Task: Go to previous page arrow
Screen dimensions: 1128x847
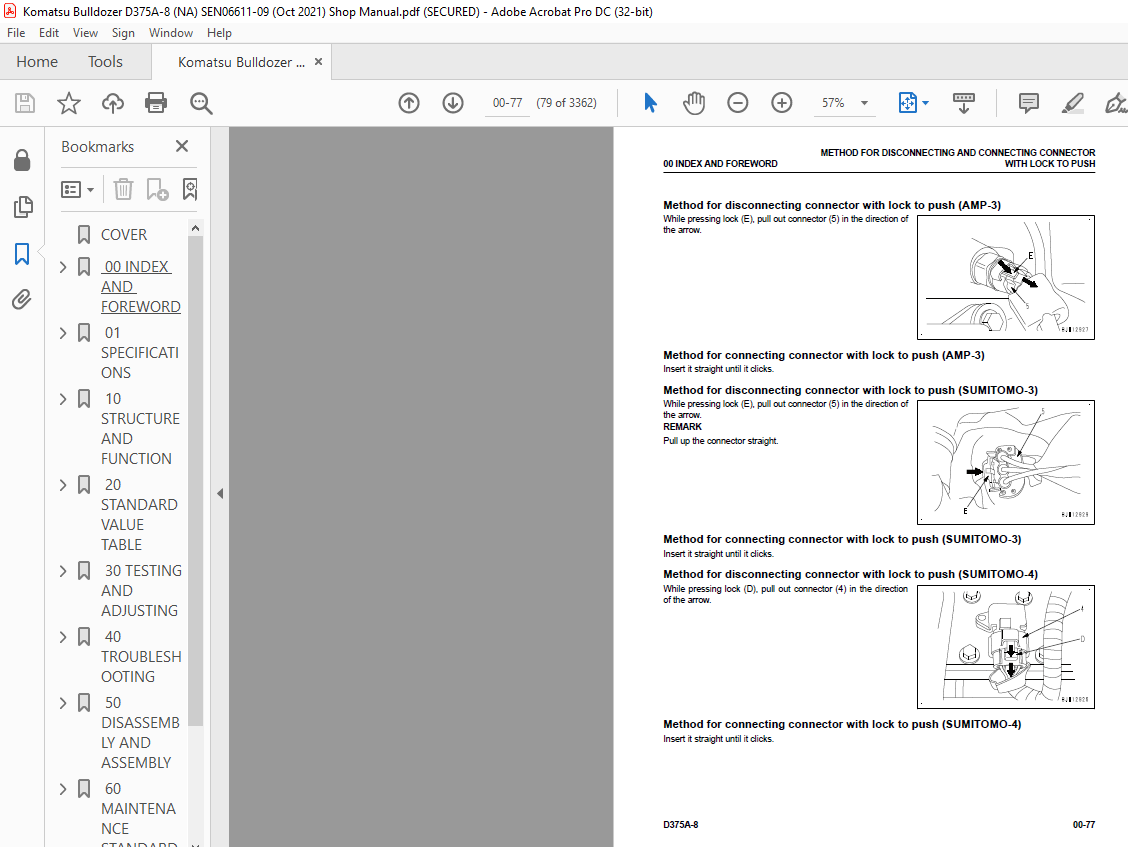Action: 409,103
